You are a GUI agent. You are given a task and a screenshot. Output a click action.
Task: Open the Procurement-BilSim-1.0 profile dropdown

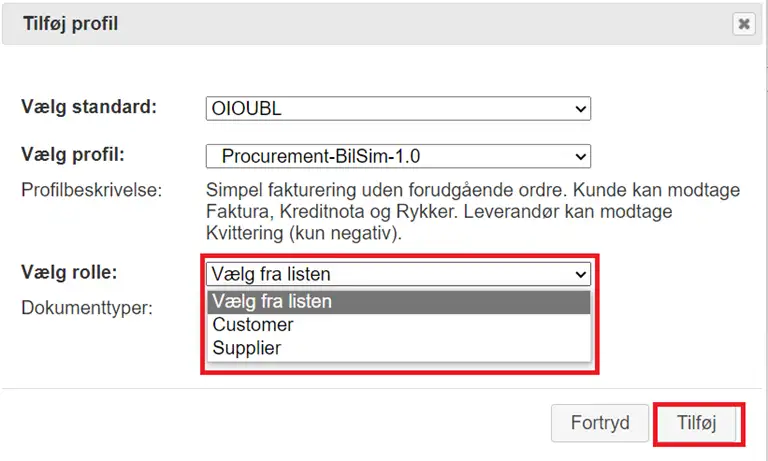click(397, 156)
